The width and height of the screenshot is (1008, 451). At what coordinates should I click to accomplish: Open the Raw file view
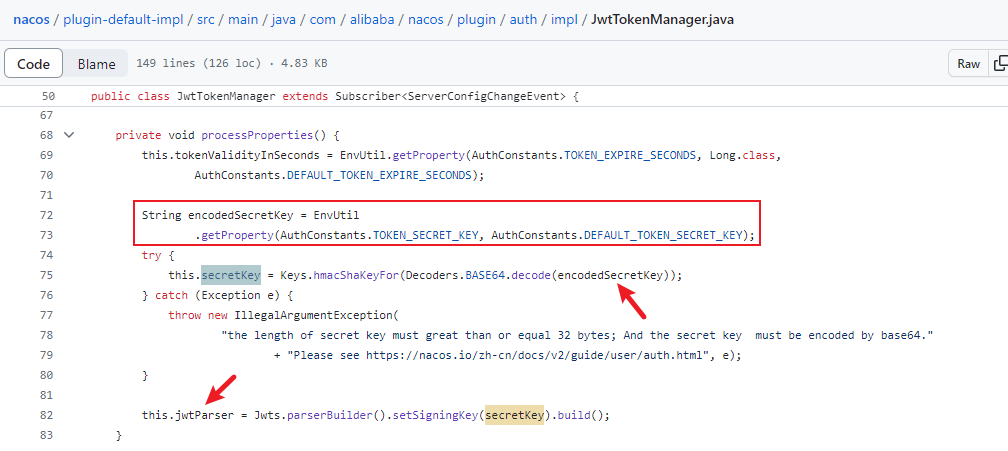[x=968, y=64]
